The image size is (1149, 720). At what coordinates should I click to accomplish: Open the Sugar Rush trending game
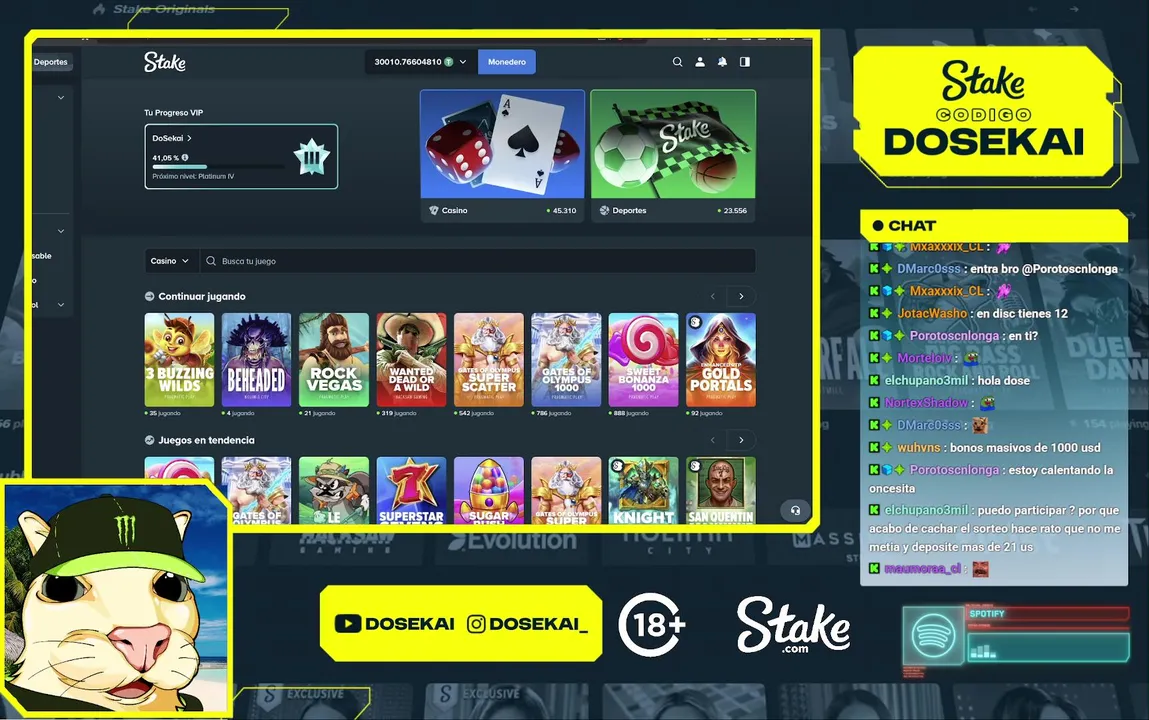(489, 489)
